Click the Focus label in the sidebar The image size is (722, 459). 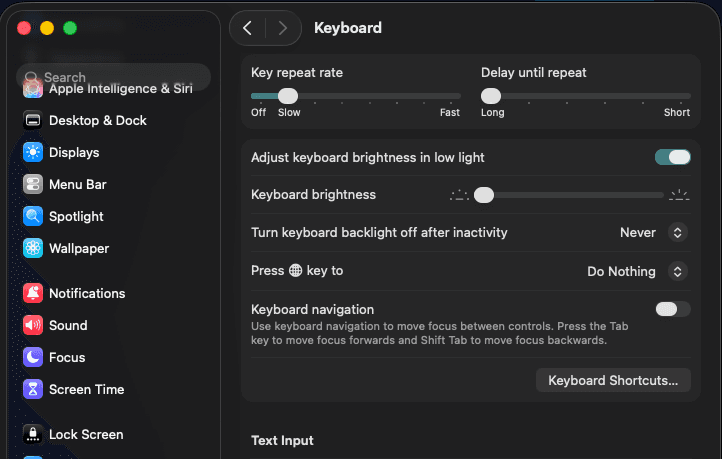67,357
